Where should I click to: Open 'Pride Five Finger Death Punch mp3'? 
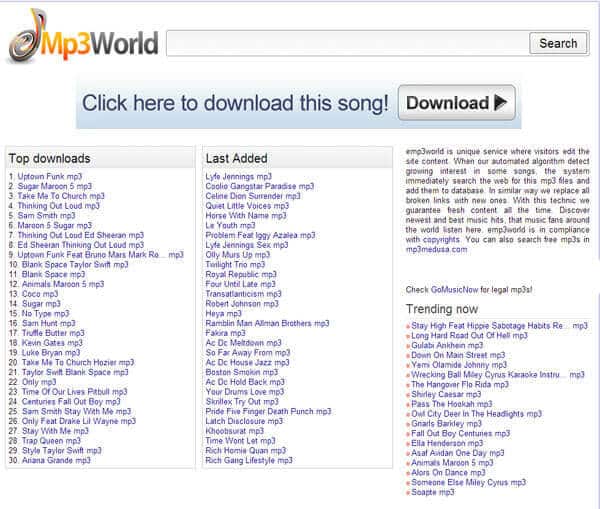tap(269, 411)
